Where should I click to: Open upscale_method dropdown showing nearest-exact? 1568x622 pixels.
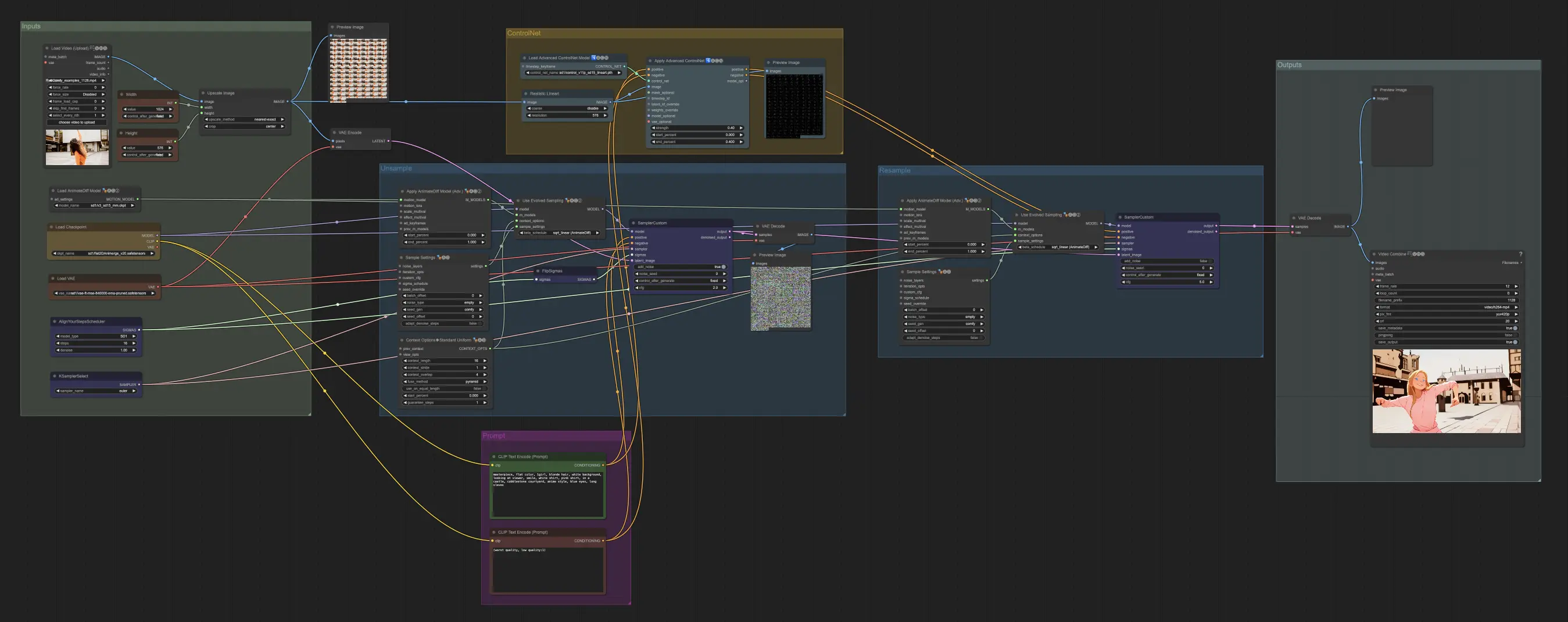coord(245,119)
